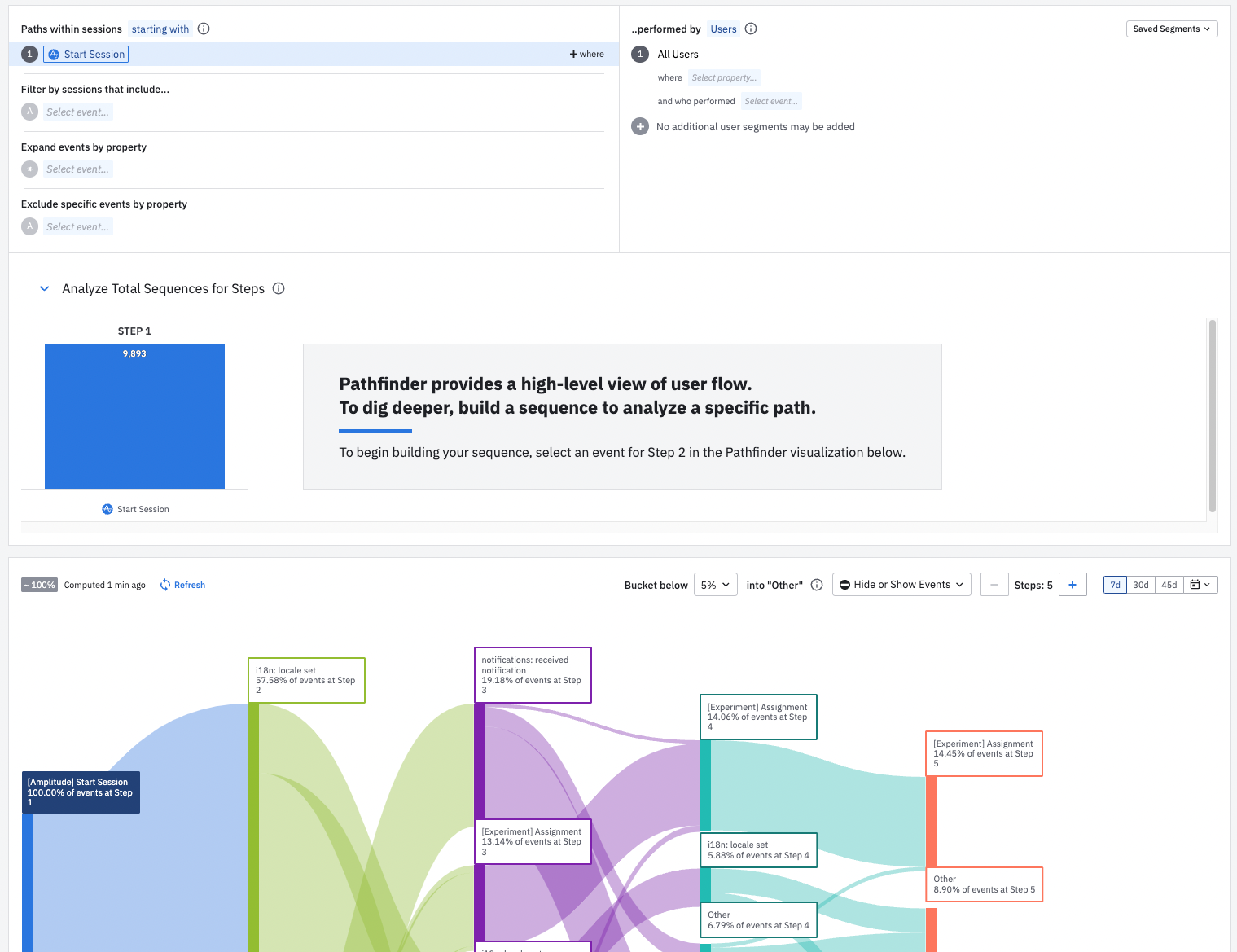Click 'Select event...' under Filter by sessions
This screenshot has height=952, width=1237.
pos(78,112)
